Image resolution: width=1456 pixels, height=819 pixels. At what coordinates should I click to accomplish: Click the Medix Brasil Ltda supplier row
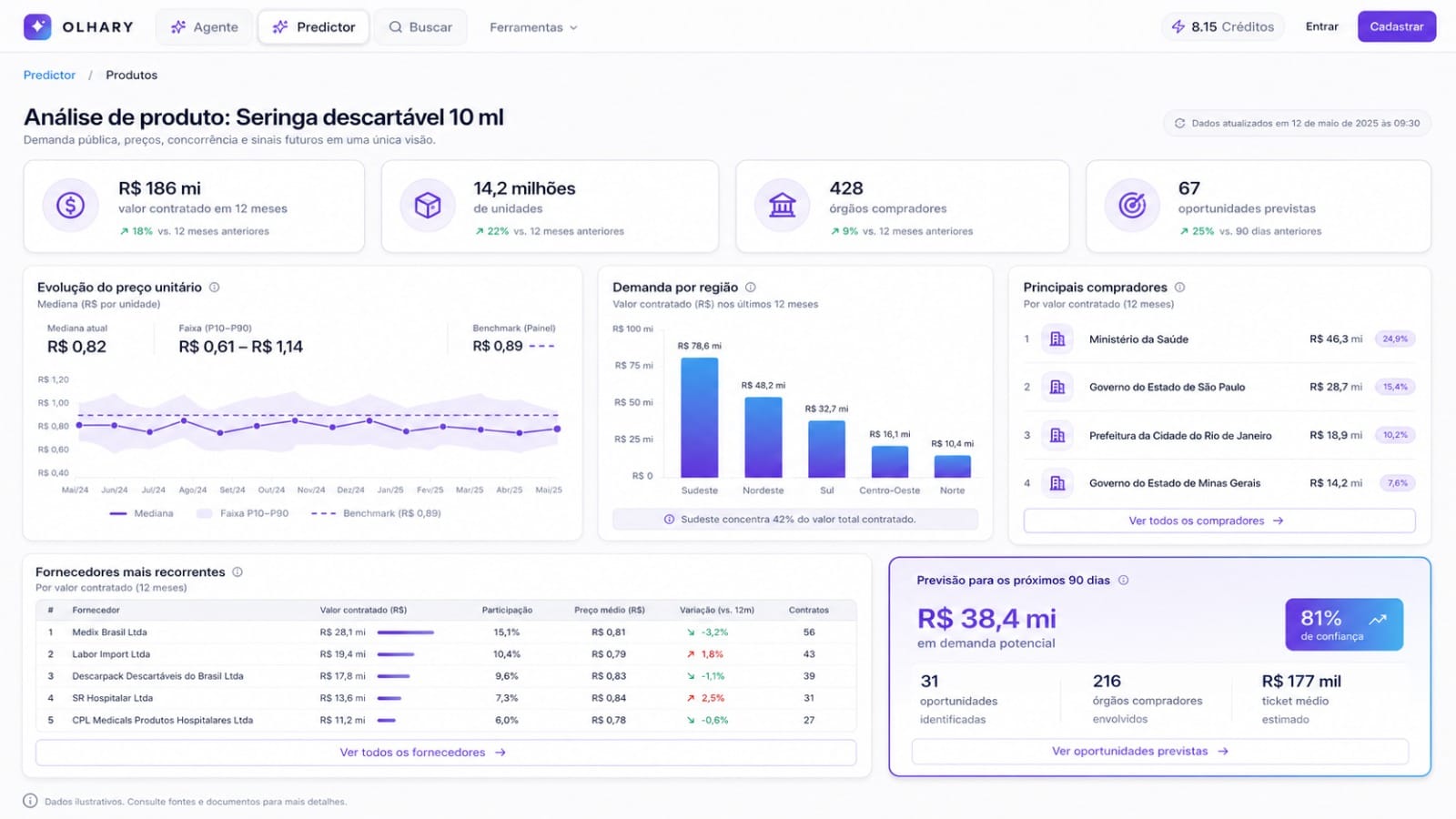[446, 632]
